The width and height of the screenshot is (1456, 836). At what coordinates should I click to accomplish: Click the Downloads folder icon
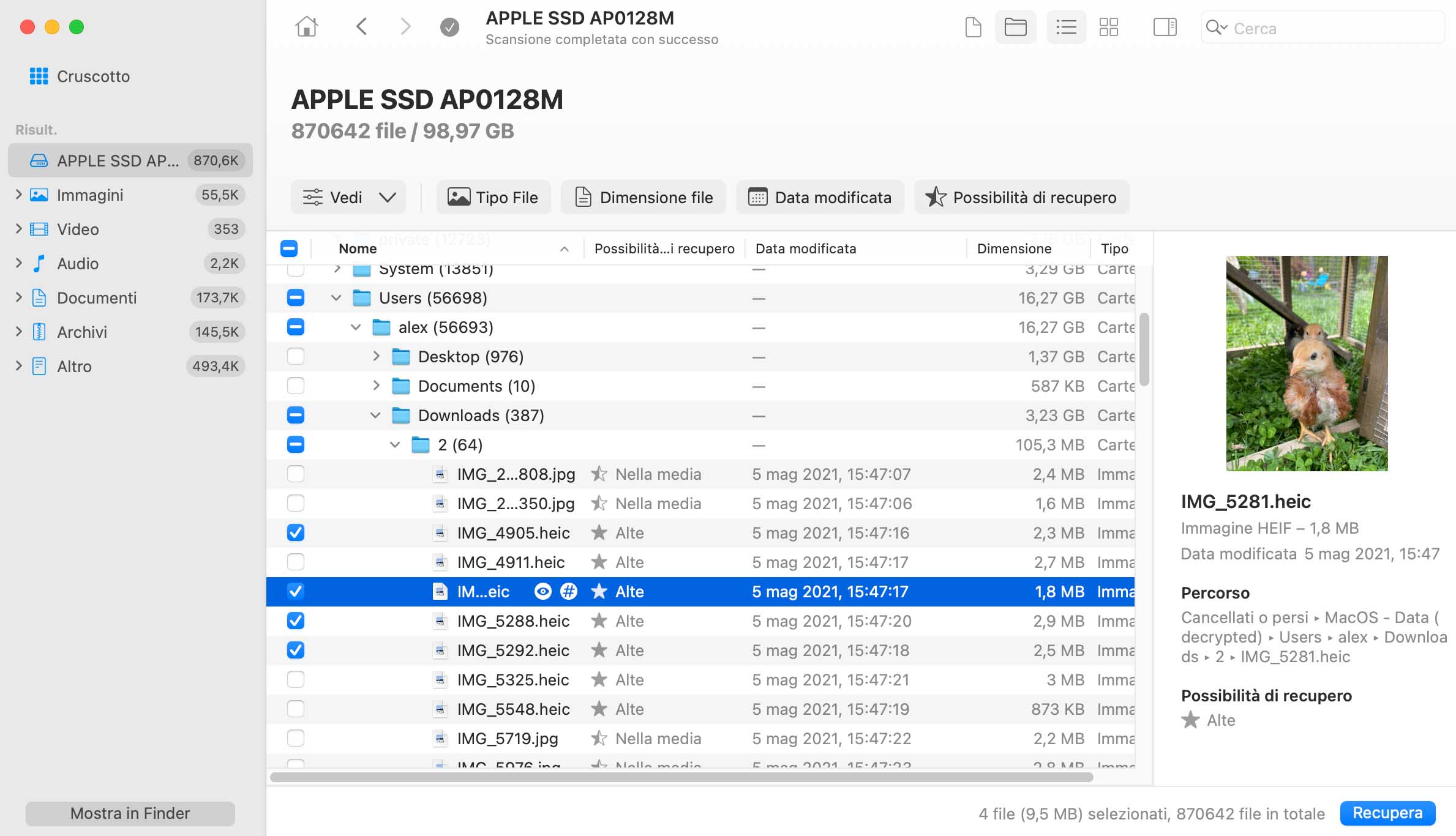coord(401,416)
